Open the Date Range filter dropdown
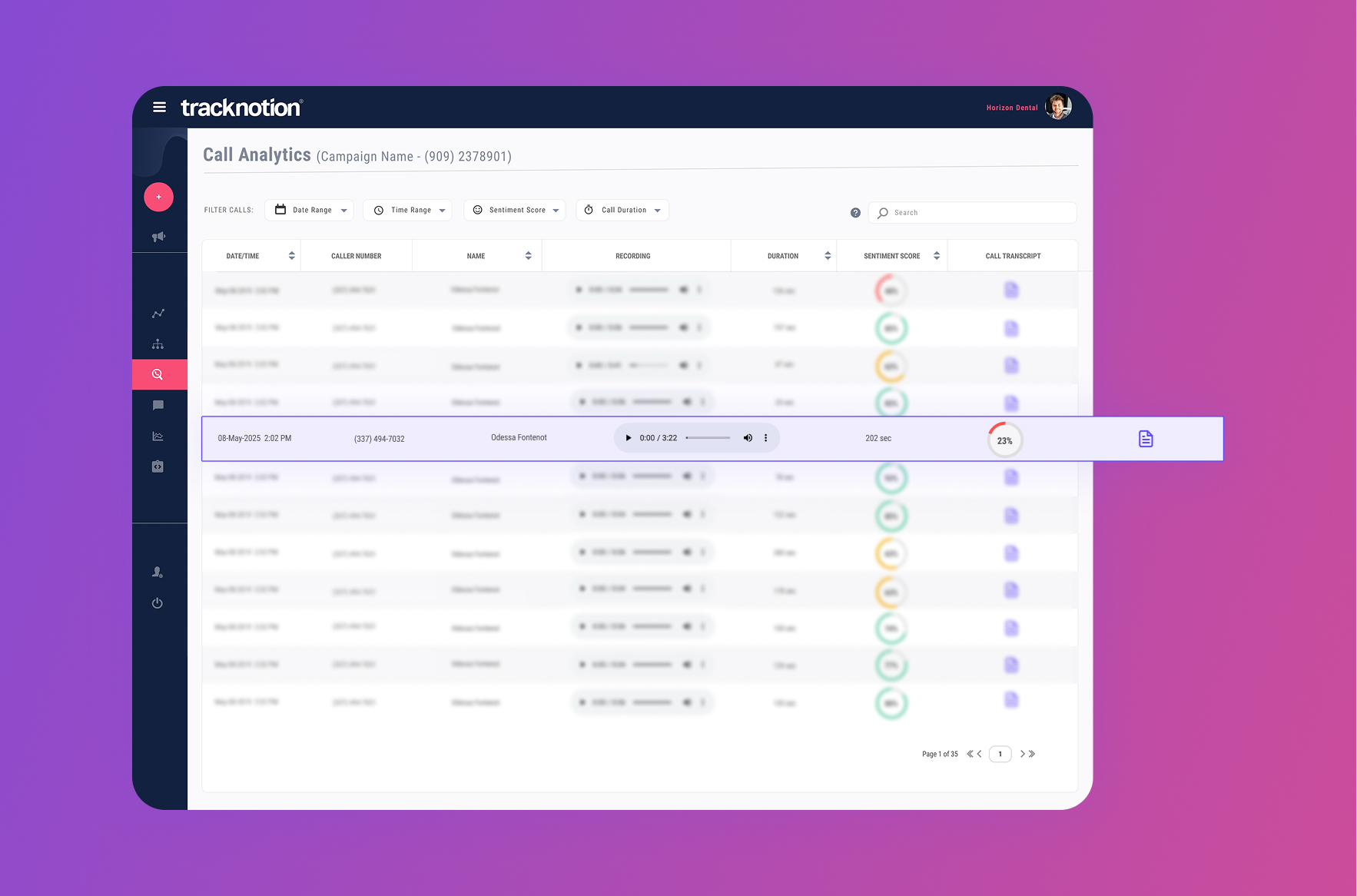 point(309,210)
